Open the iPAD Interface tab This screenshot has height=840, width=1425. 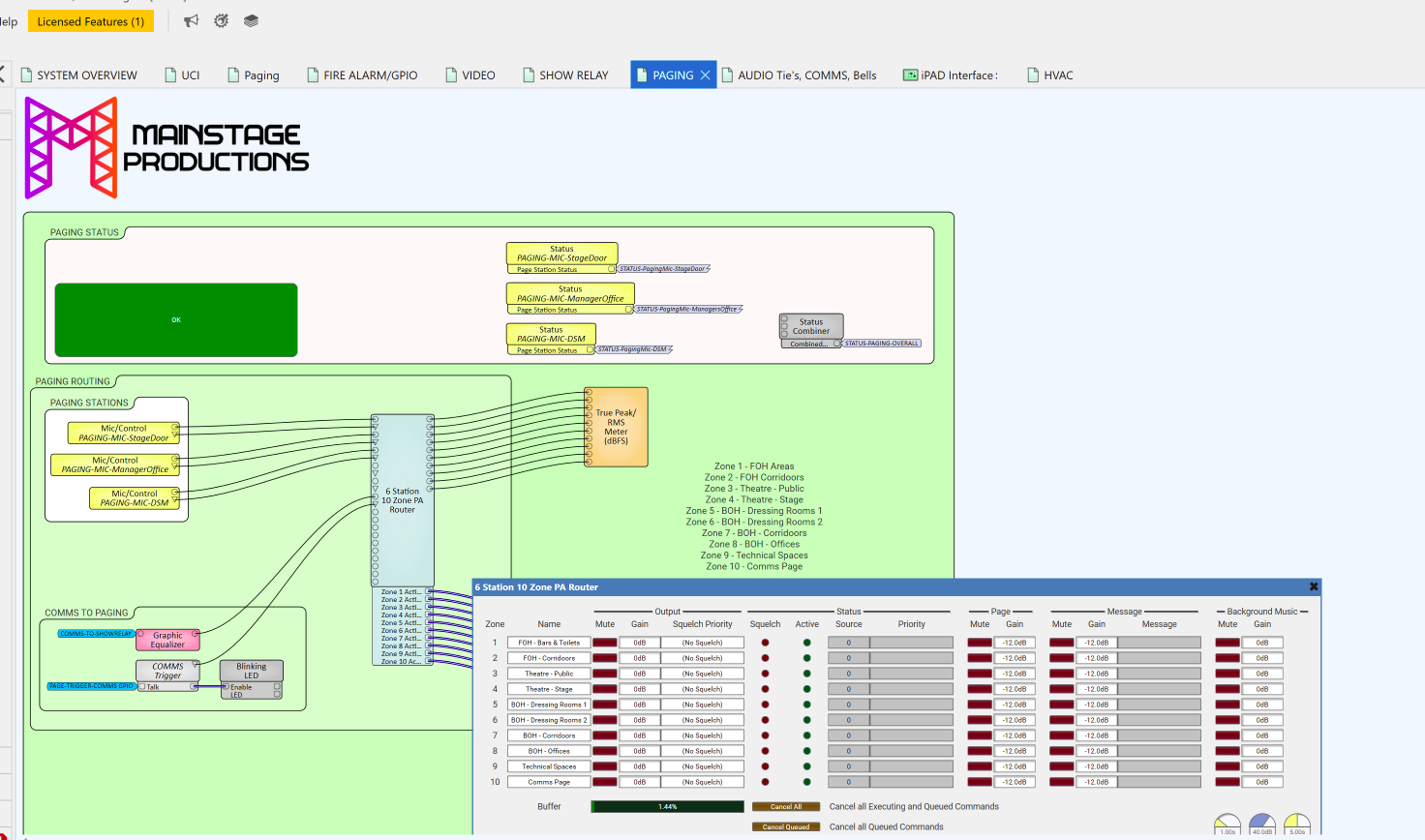tap(951, 75)
